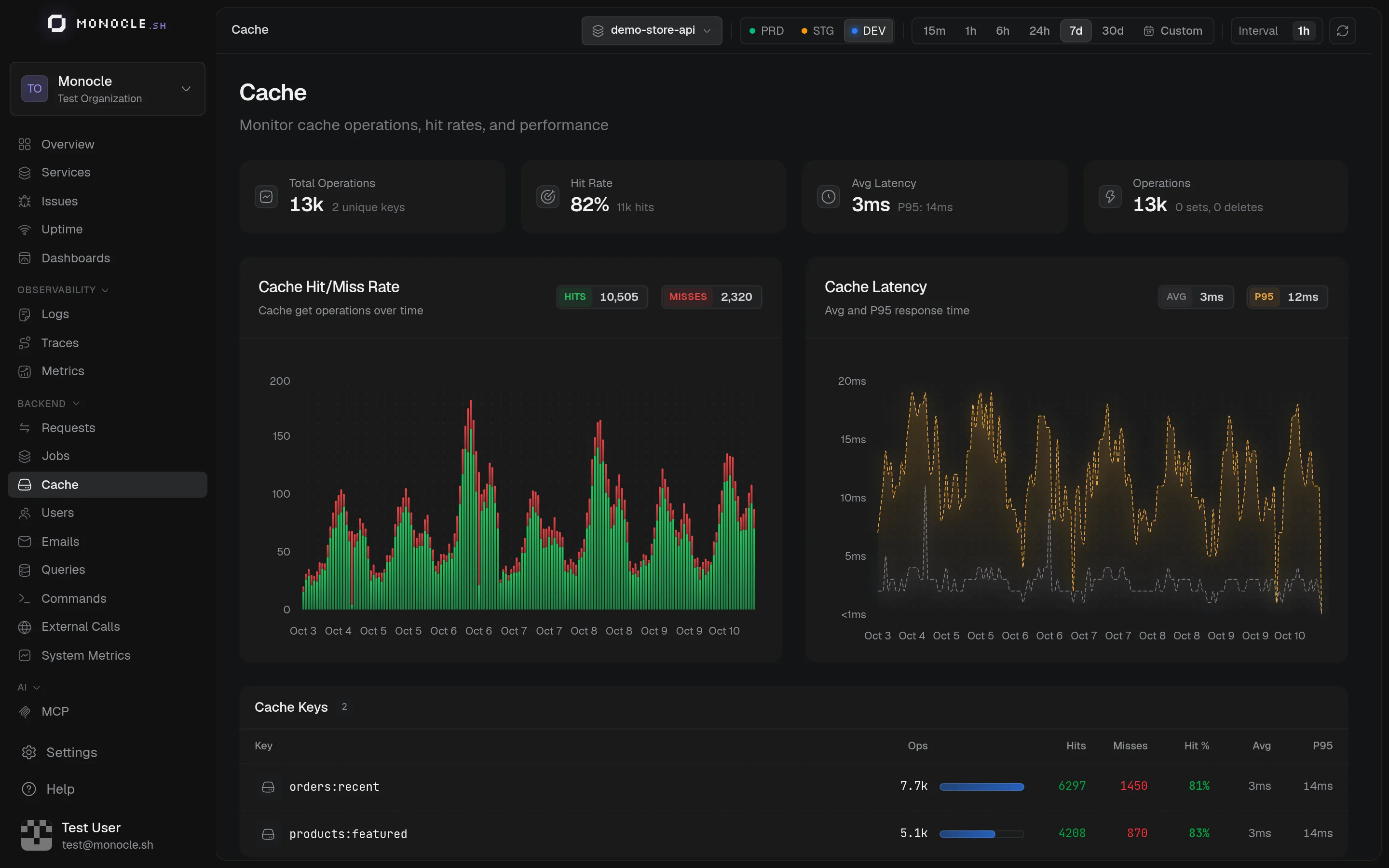Open the Overview page
Image resolution: width=1389 pixels, height=868 pixels.
108,144
